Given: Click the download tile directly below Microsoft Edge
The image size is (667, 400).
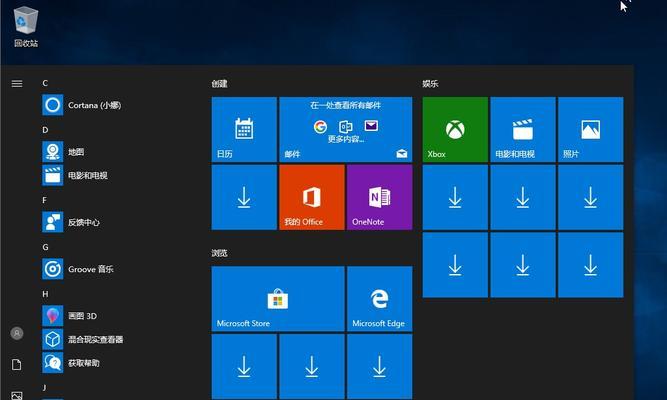Looking at the screenshot, I should 379,366.
